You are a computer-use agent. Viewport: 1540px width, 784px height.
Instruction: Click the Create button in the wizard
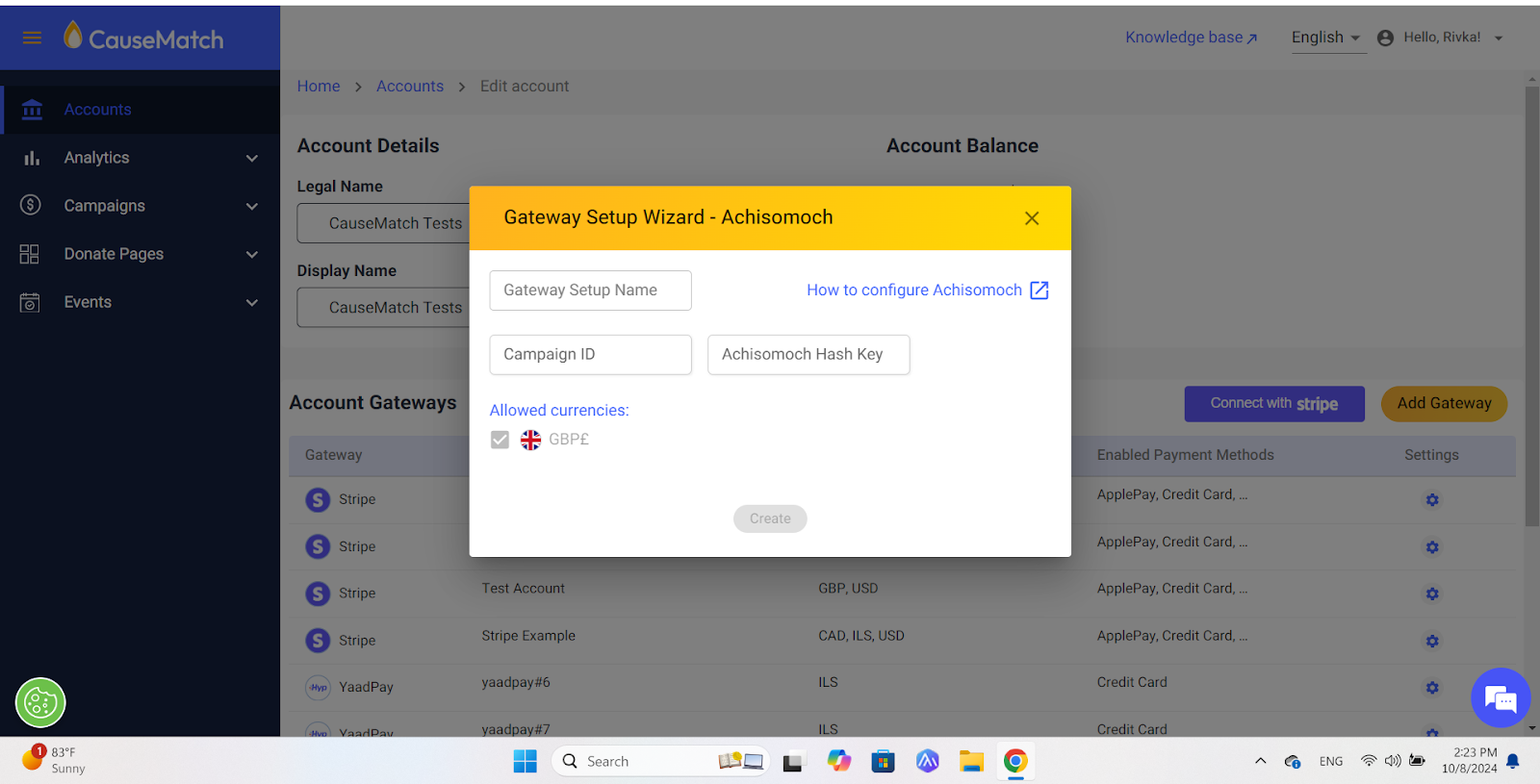pos(770,518)
